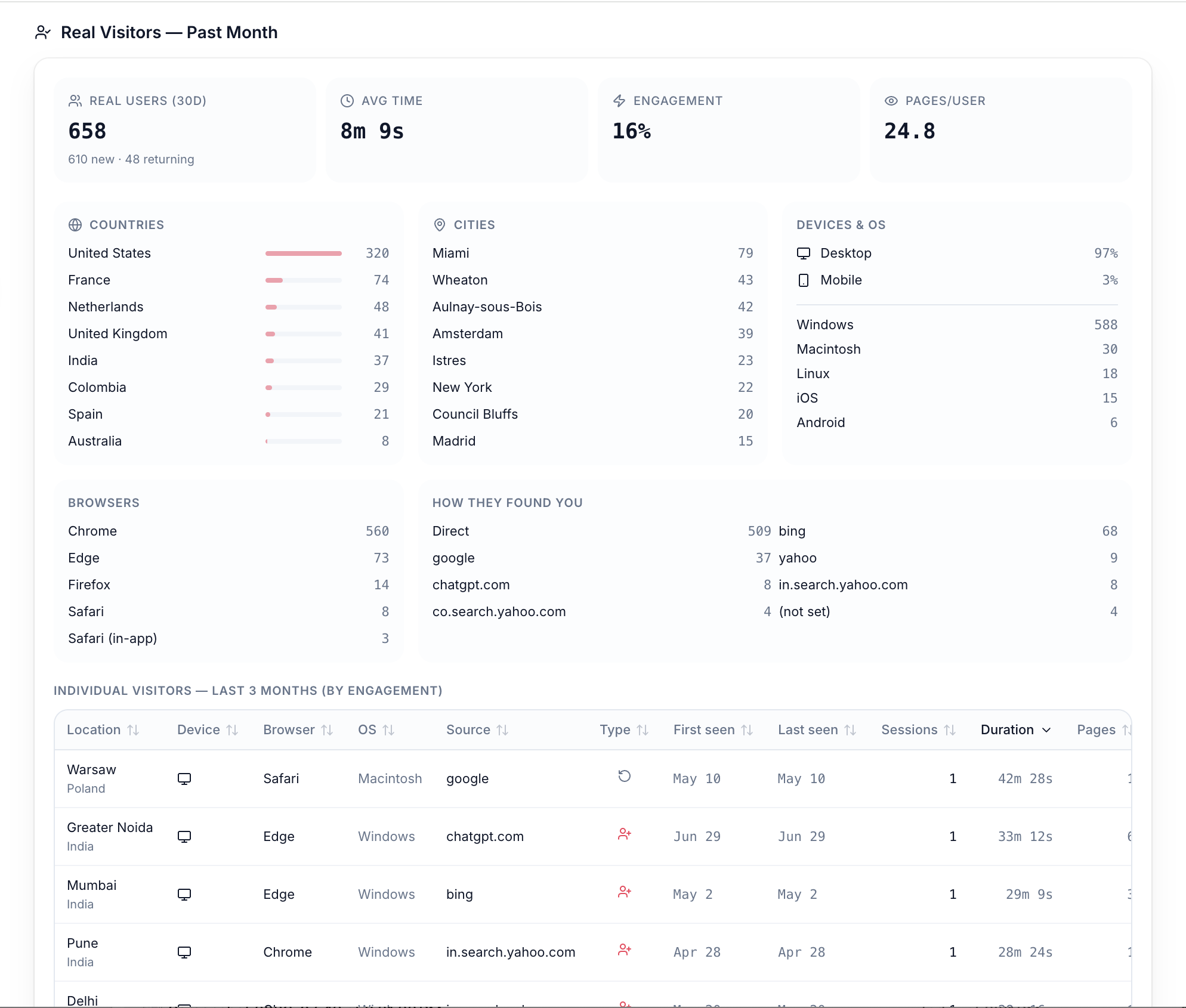Click the returning visitor icon in Warsaw row
This screenshot has width=1186, height=1008.
pos(624,776)
